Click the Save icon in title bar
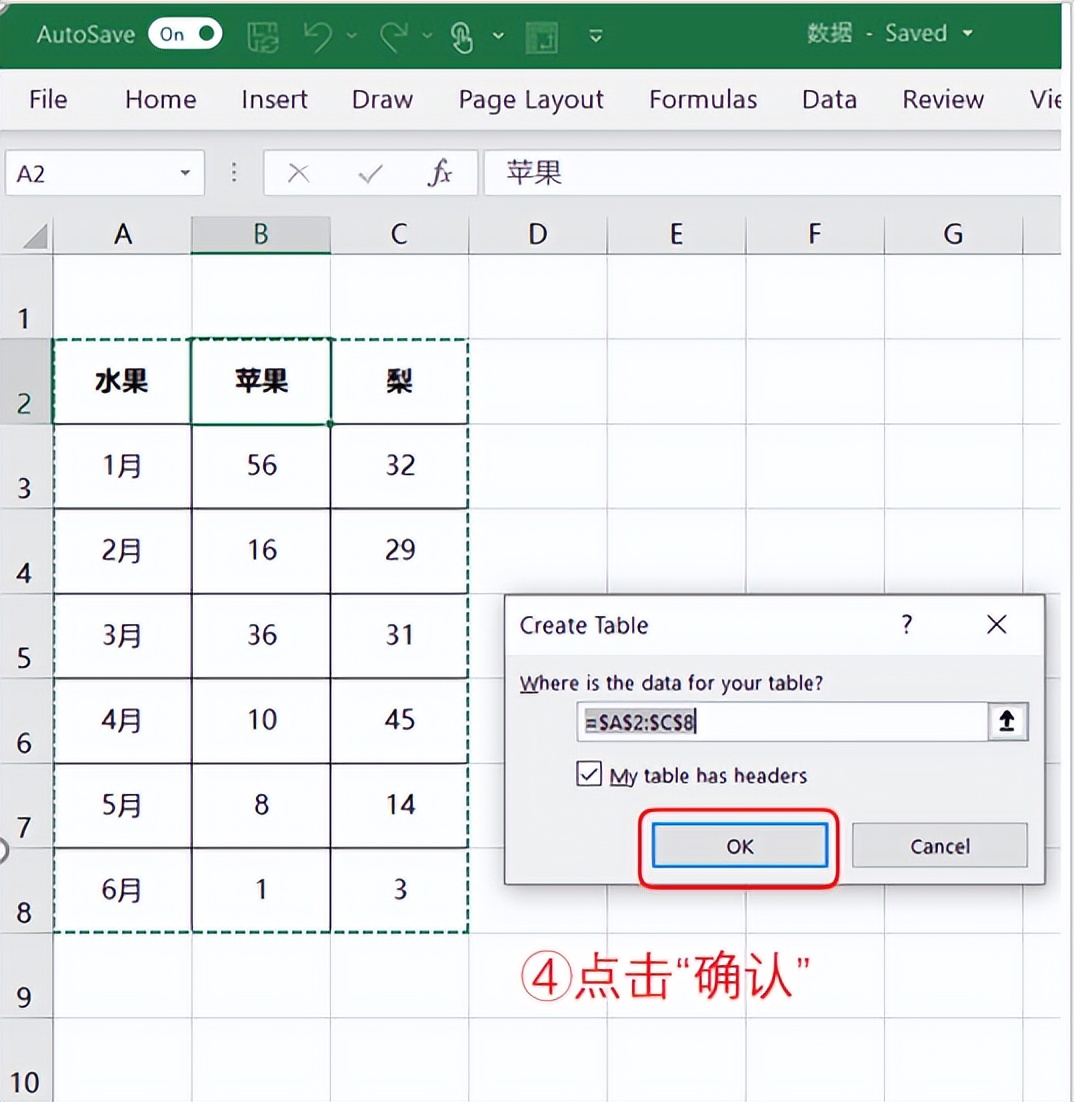Screen dimensions: 1074x1102 click(264, 35)
